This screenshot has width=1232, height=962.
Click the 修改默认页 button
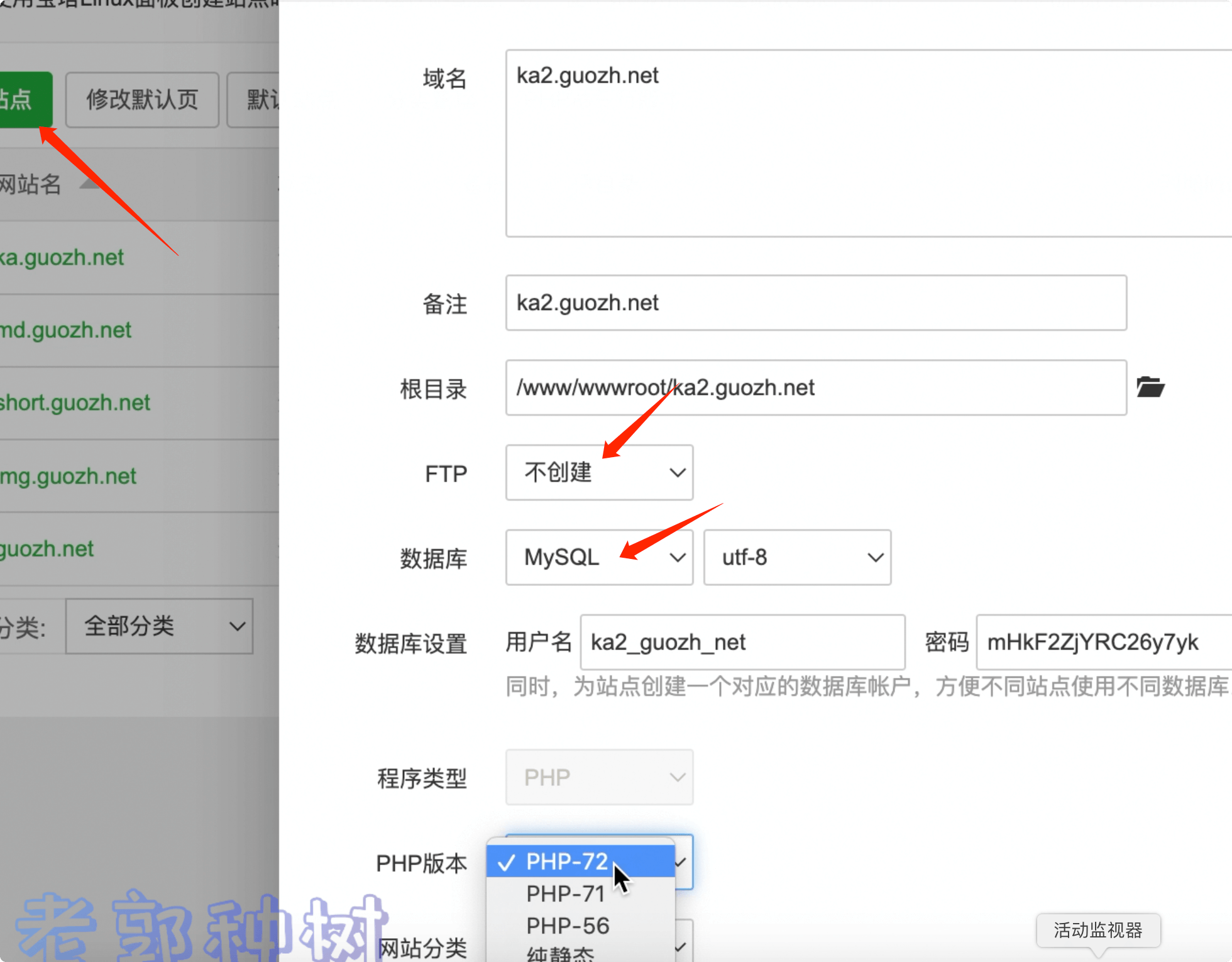(x=142, y=100)
